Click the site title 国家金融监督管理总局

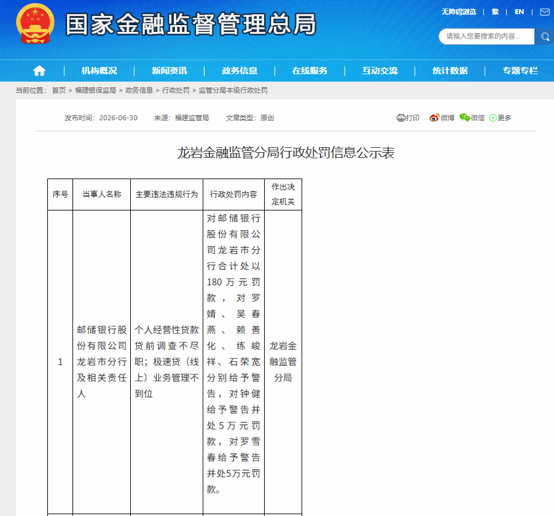(191, 24)
